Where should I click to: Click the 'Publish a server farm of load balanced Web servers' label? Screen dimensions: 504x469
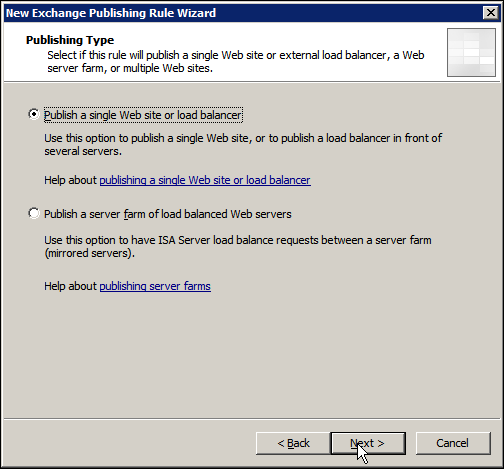tap(168, 214)
